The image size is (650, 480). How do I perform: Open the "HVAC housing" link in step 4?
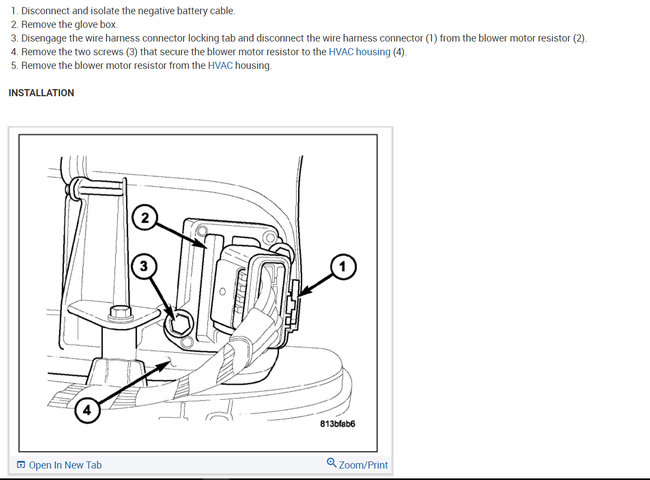(359, 52)
